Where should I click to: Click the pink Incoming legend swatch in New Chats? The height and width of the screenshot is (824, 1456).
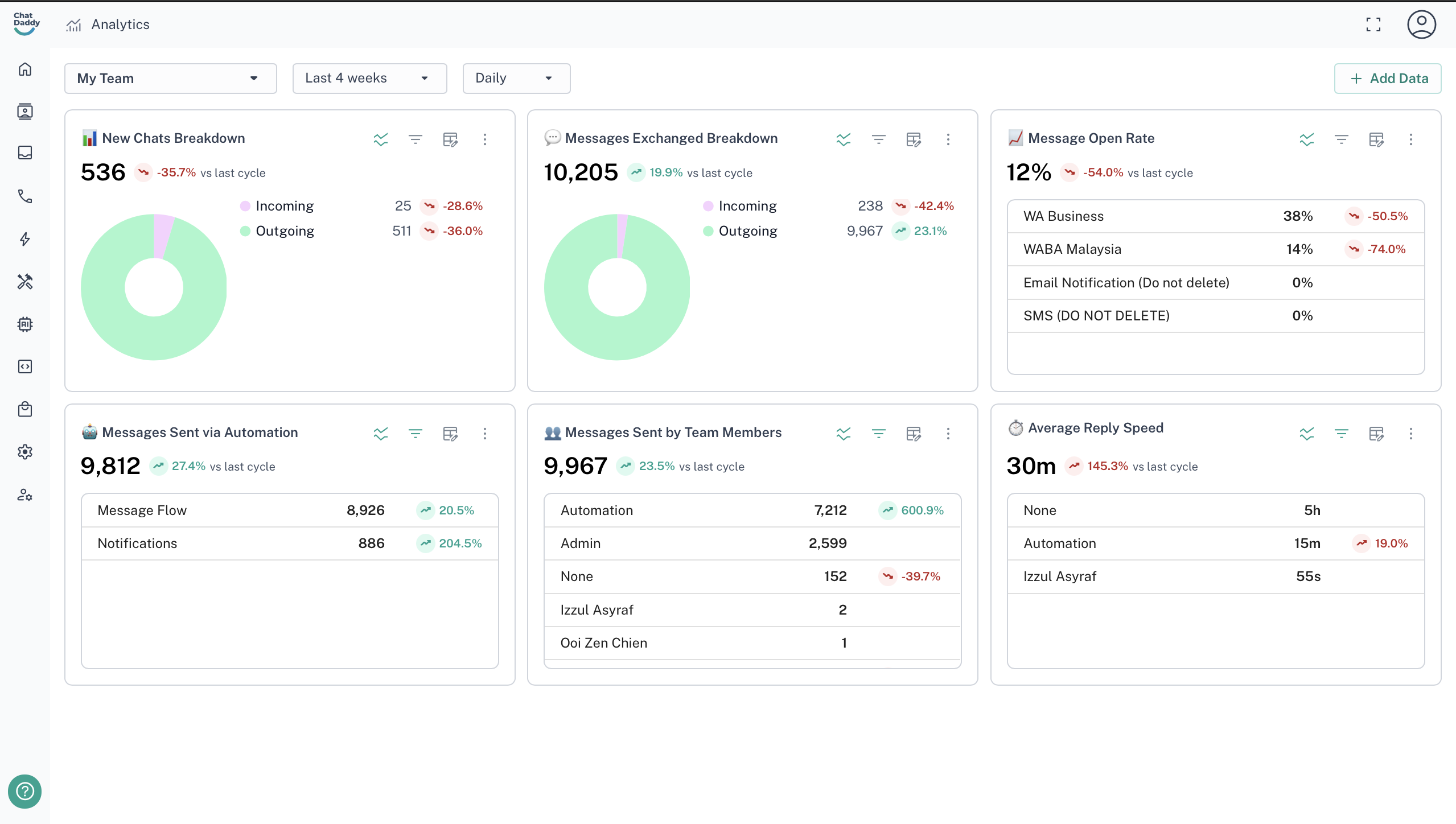point(245,206)
